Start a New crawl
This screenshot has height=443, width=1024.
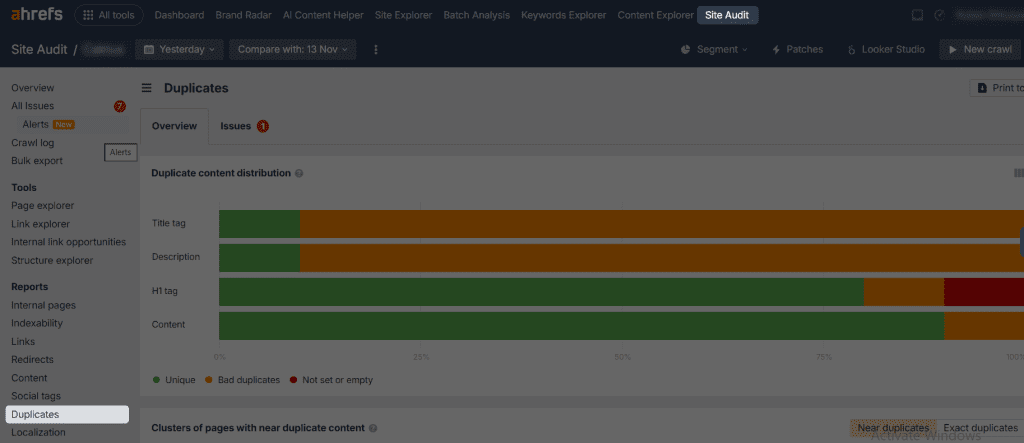point(981,50)
